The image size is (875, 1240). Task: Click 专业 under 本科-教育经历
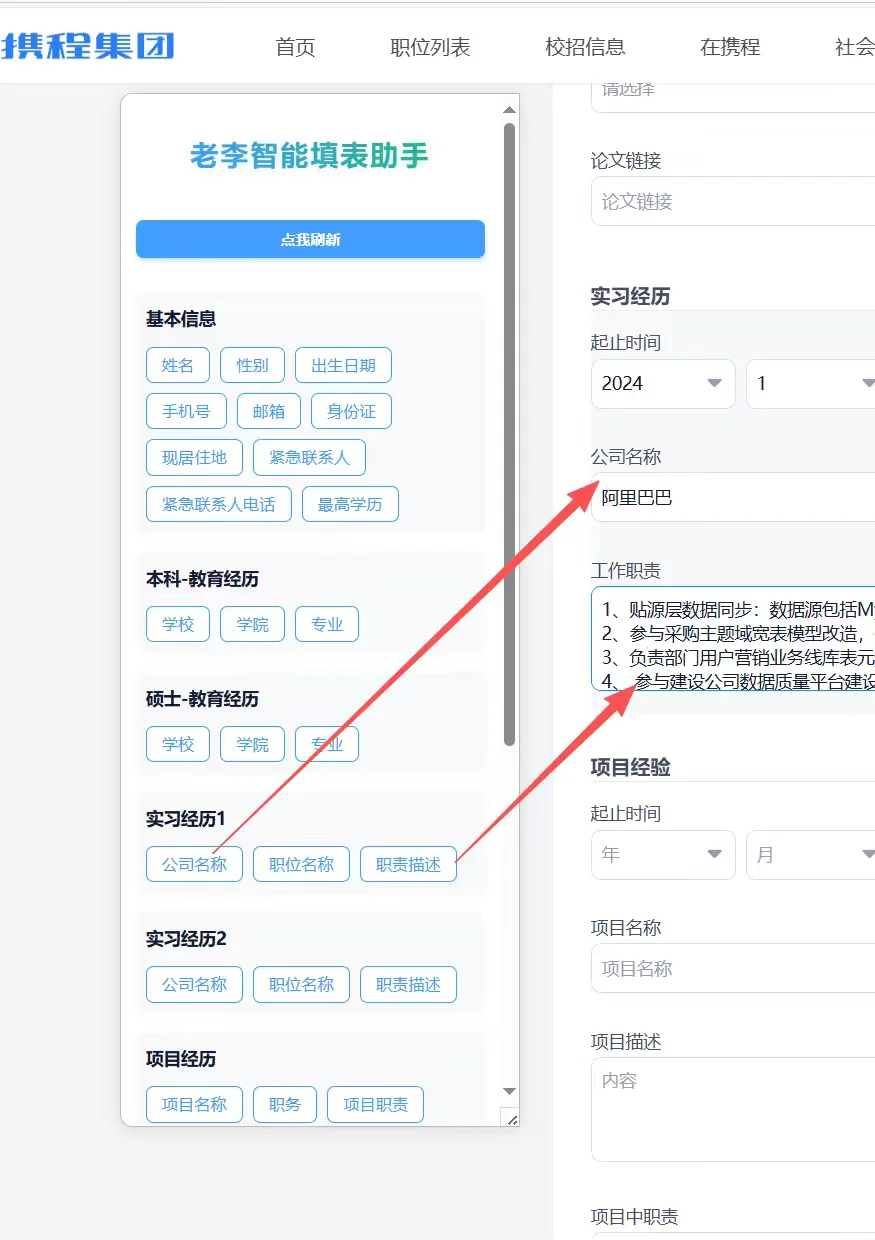(327, 624)
